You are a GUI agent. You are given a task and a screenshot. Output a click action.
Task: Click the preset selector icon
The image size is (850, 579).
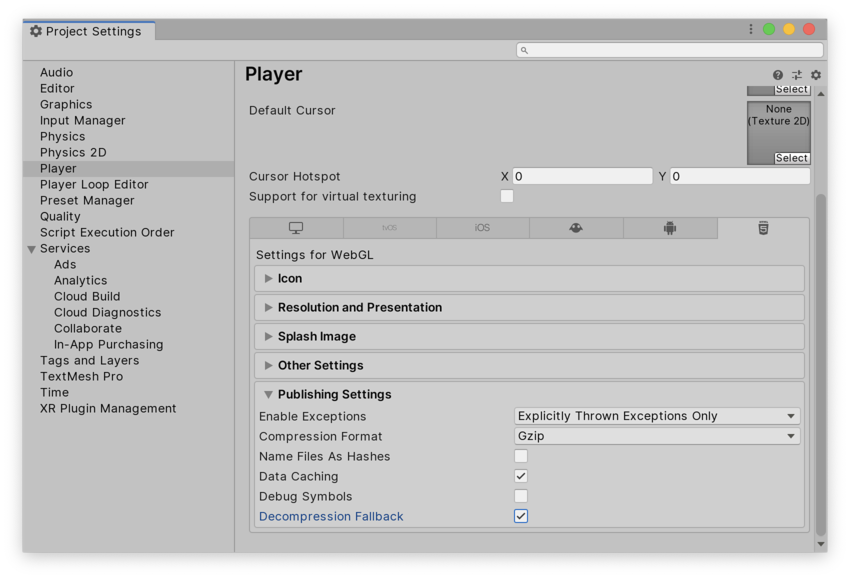click(797, 74)
